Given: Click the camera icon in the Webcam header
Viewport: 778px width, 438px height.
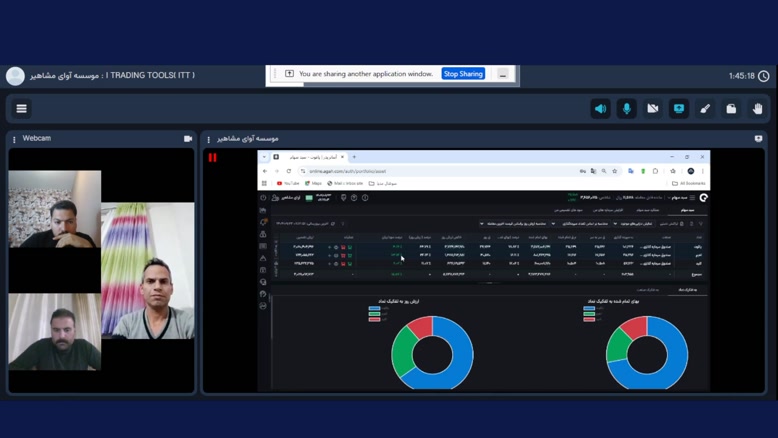Looking at the screenshot, I should [188, 139].
